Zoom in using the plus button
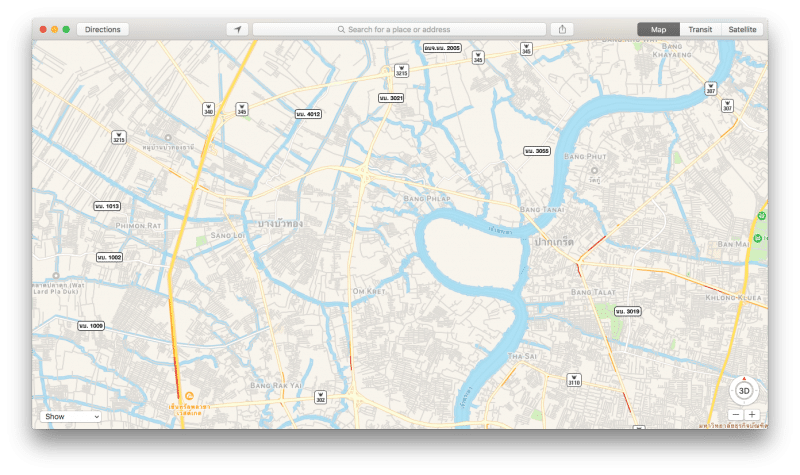This screenshot has width=800, height=475. 752,414
